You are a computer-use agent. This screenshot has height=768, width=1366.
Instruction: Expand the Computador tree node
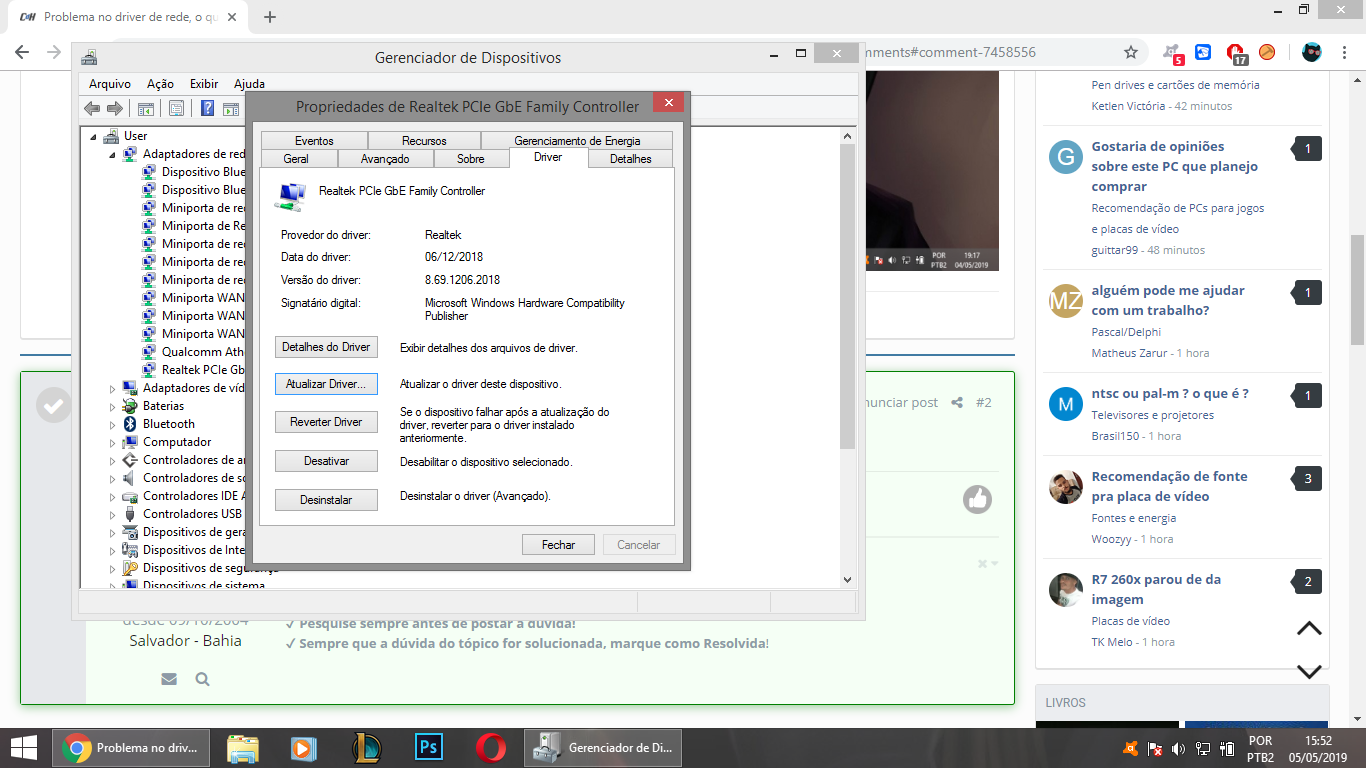click(112, 442)
